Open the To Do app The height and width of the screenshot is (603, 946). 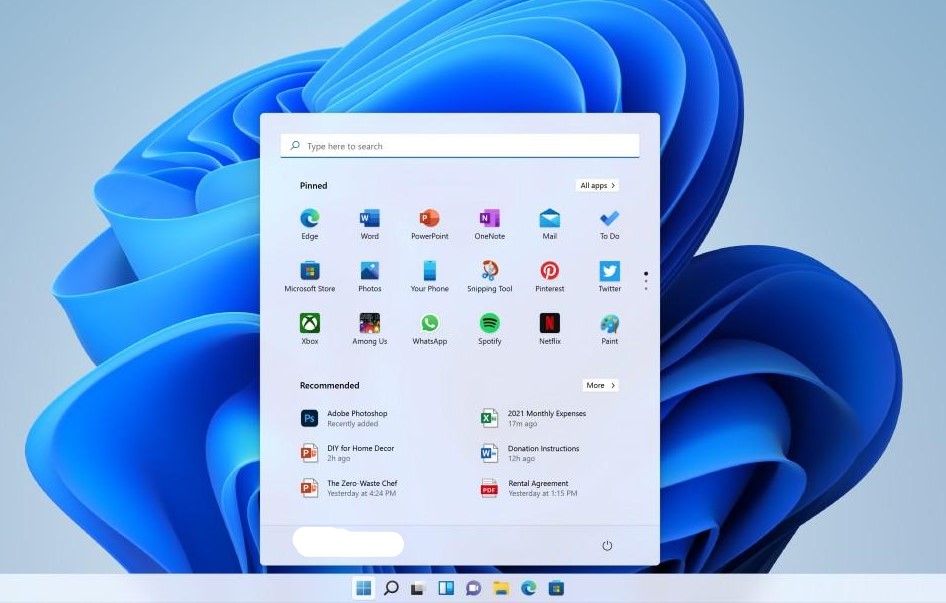(x=609, y=224)
